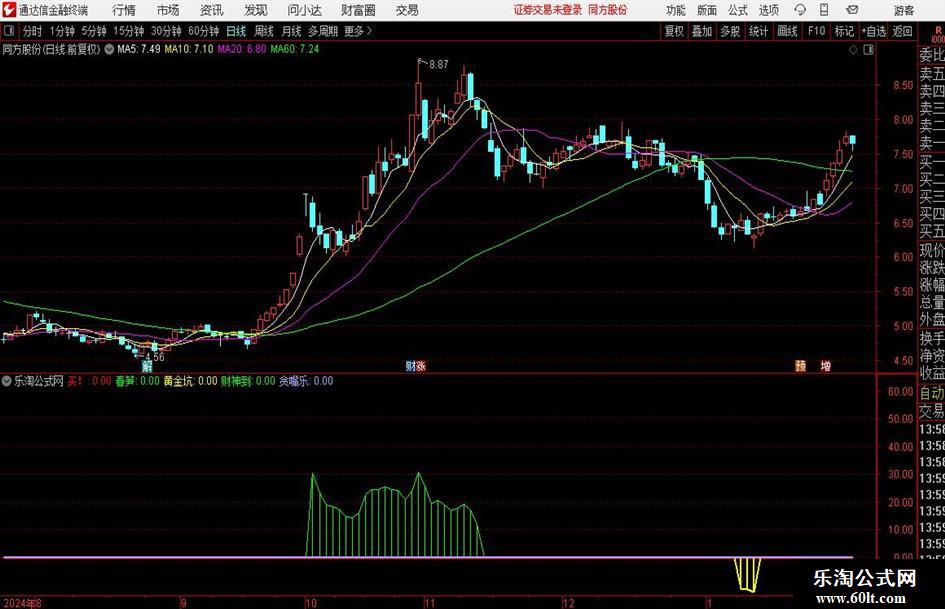Open the 问小达 menu
This screenshot has height=609, width=945.
304,10
